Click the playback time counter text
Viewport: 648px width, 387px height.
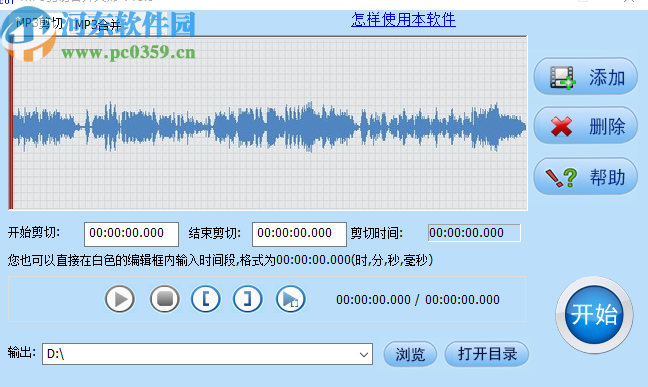pyautogui.click(x=418, y=300)
